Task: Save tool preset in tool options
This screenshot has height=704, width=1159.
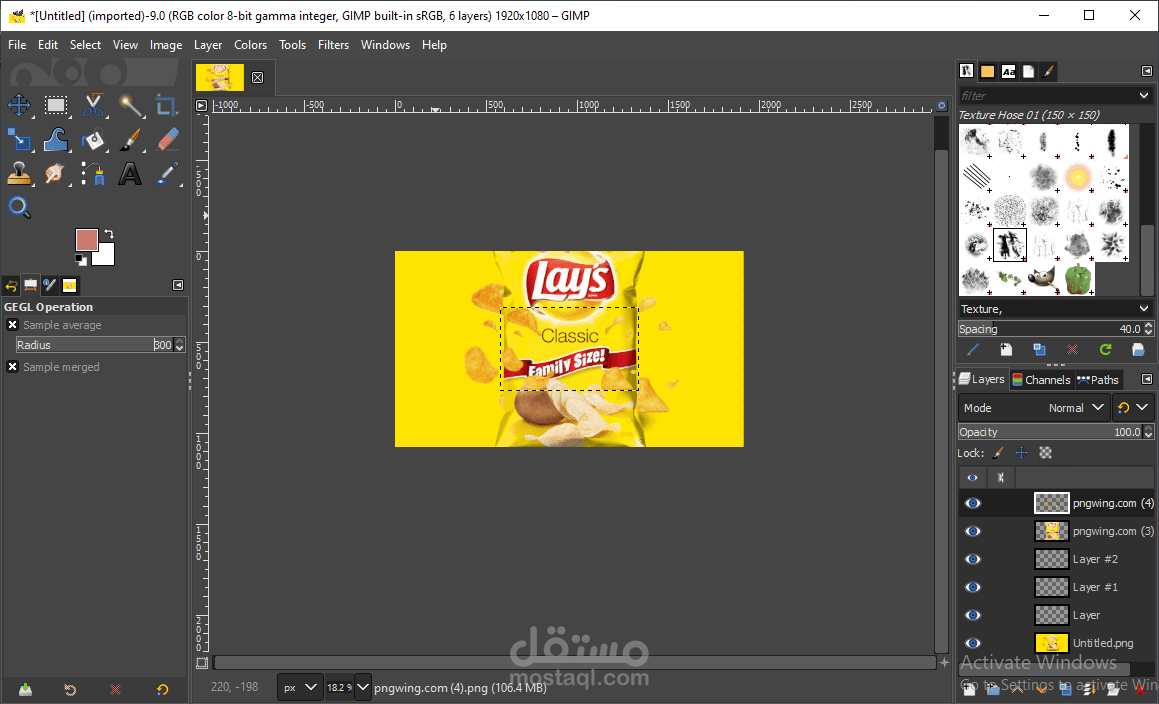Action: (x=25, y=689)
